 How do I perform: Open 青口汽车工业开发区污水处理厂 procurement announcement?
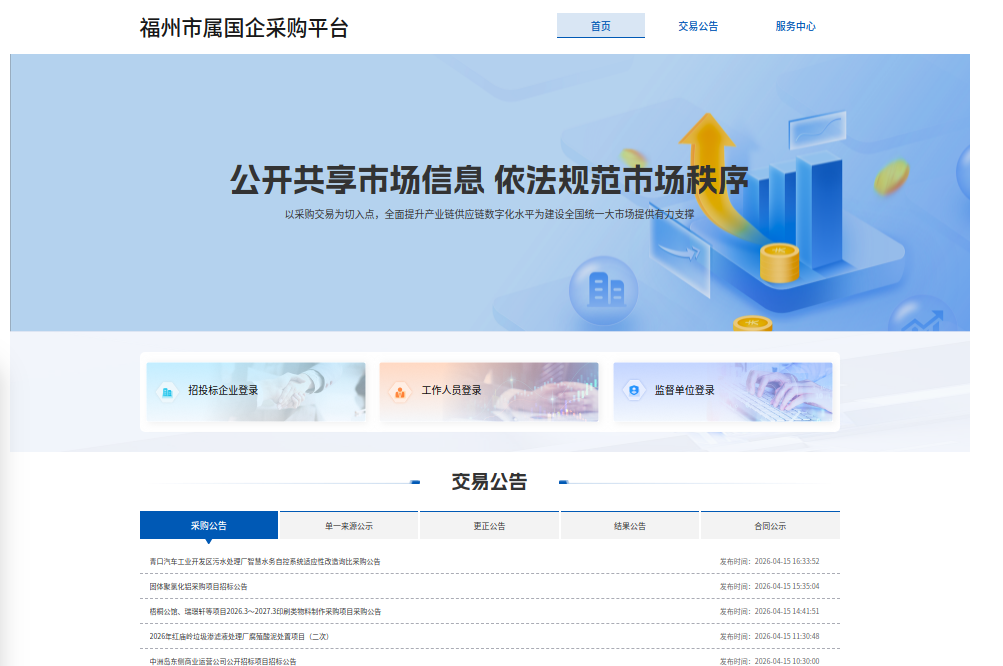click(x=265, y=561)
